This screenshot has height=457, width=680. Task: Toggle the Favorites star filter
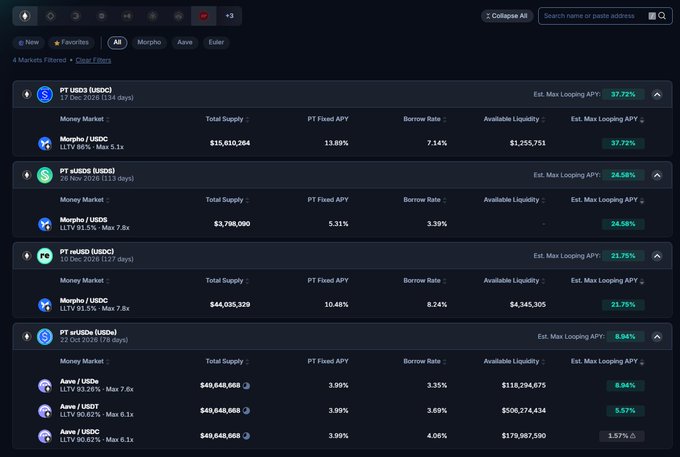71,42
